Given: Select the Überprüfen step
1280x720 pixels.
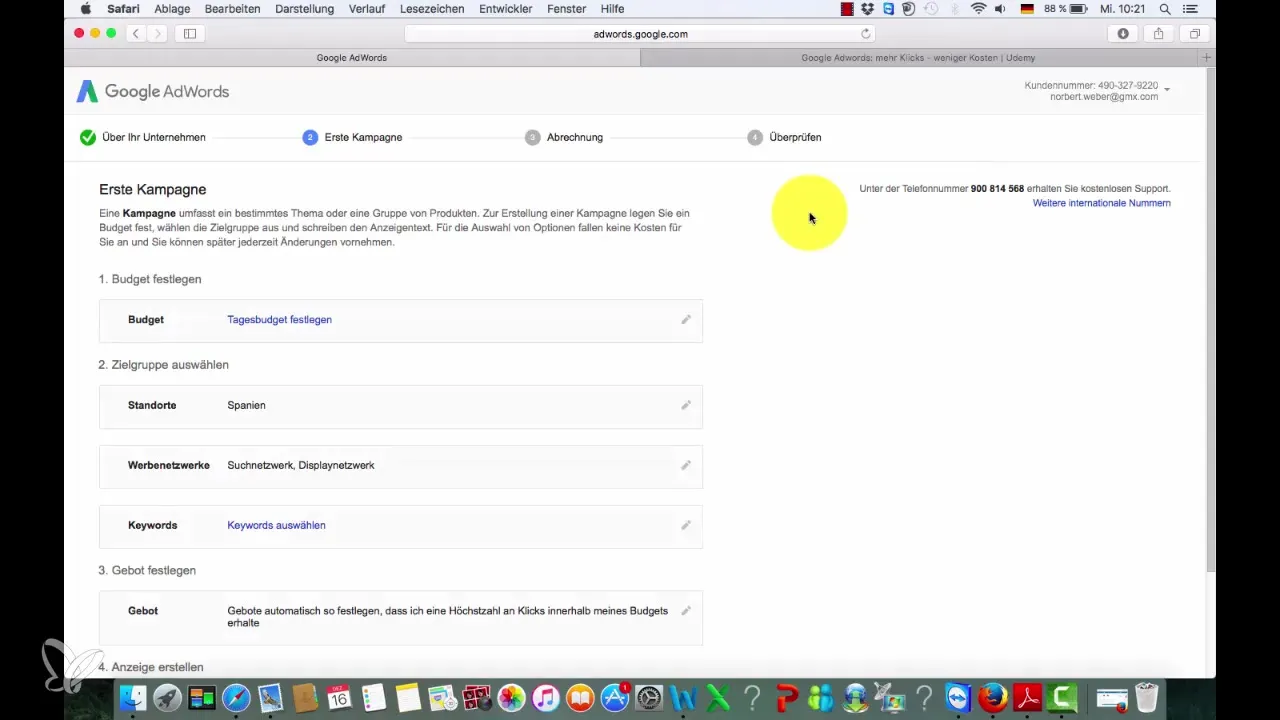Looking at the screenshot, I should coord(784,137).
